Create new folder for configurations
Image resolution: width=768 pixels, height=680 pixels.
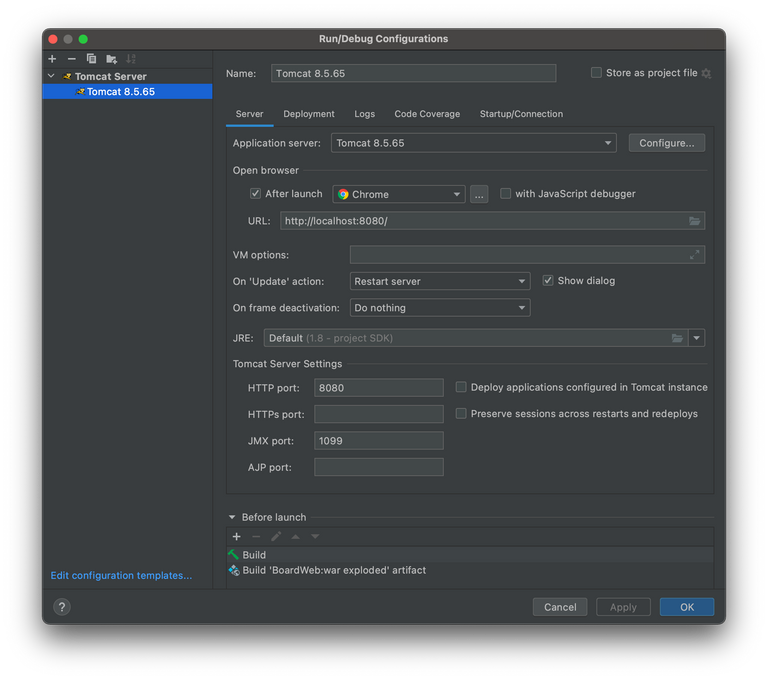[111, 59]
